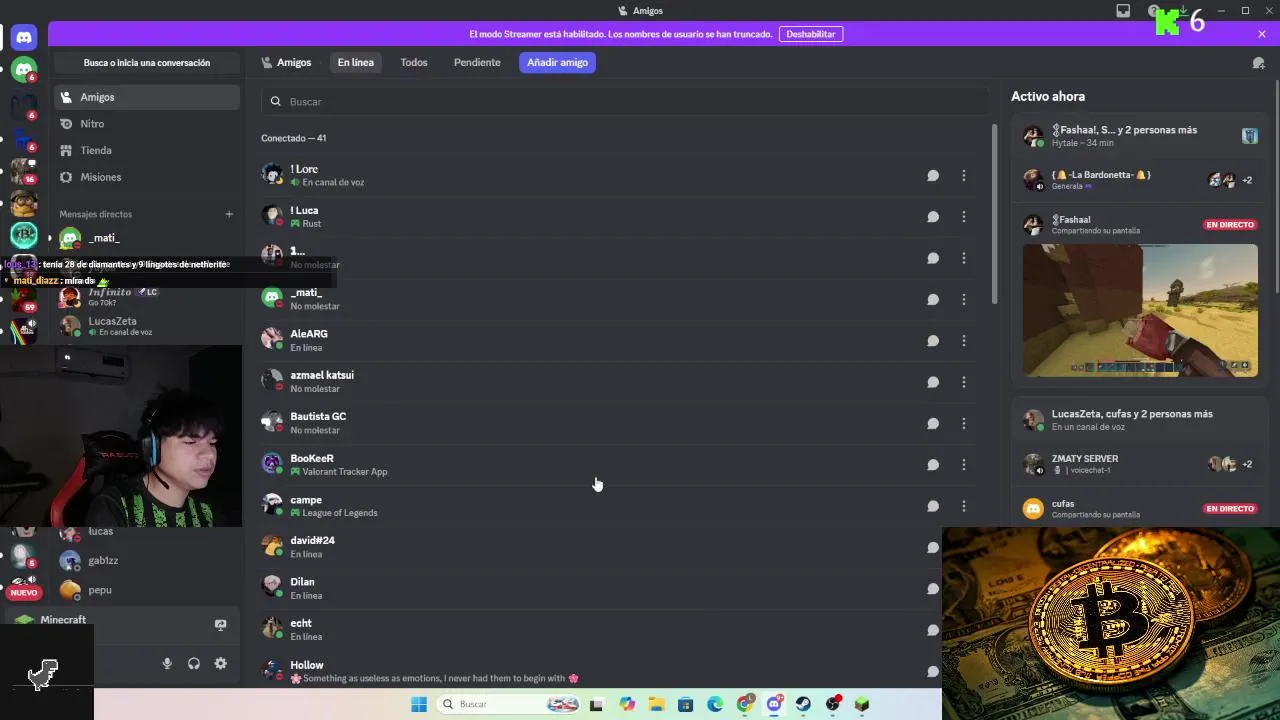Open more options for ! Lore

[964, 176]
